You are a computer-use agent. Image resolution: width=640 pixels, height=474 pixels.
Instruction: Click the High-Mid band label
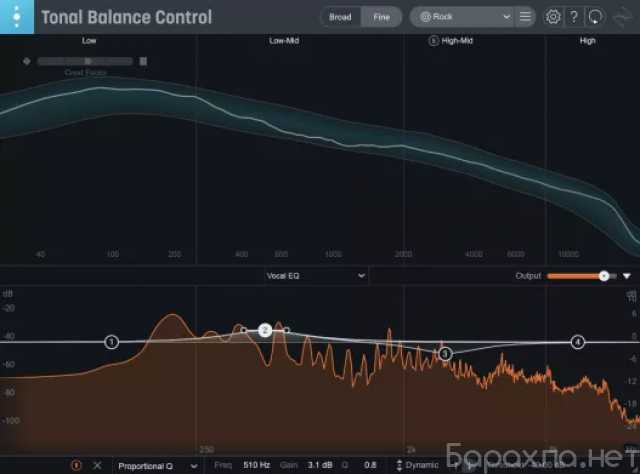coord(457,41)
